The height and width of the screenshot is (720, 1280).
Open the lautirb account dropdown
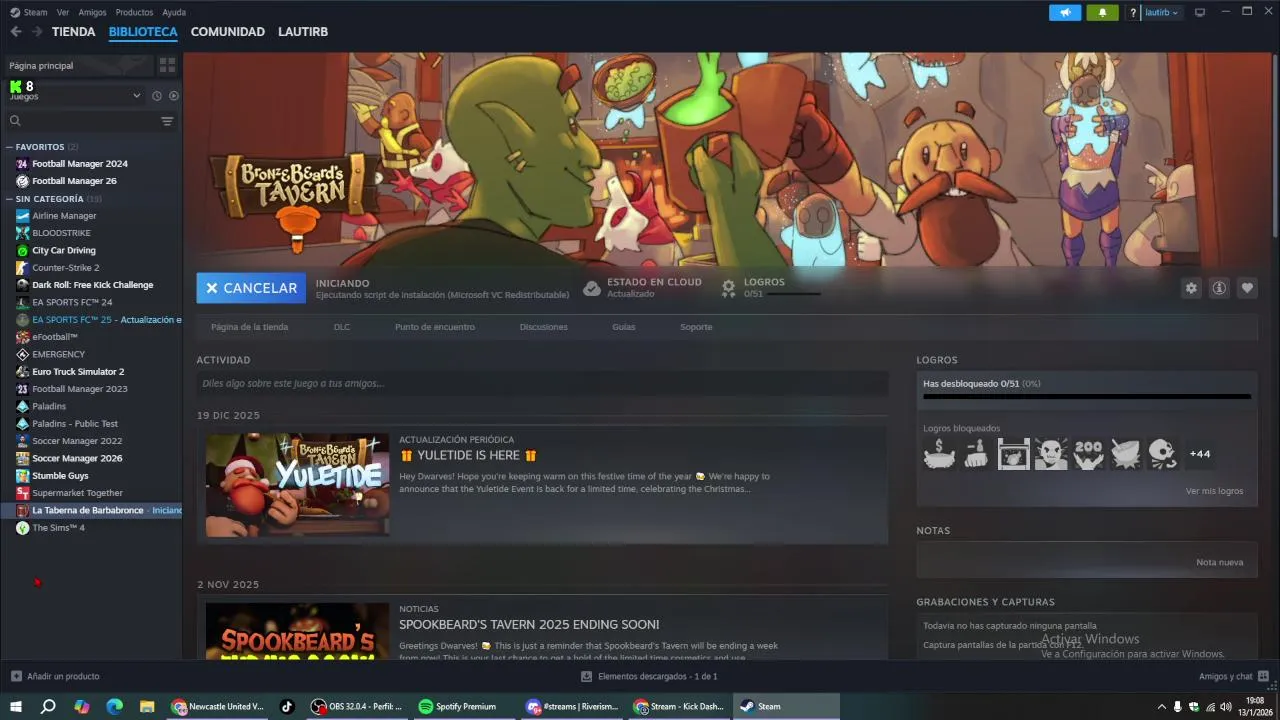pyautogui.click(x=1161, y=13)
